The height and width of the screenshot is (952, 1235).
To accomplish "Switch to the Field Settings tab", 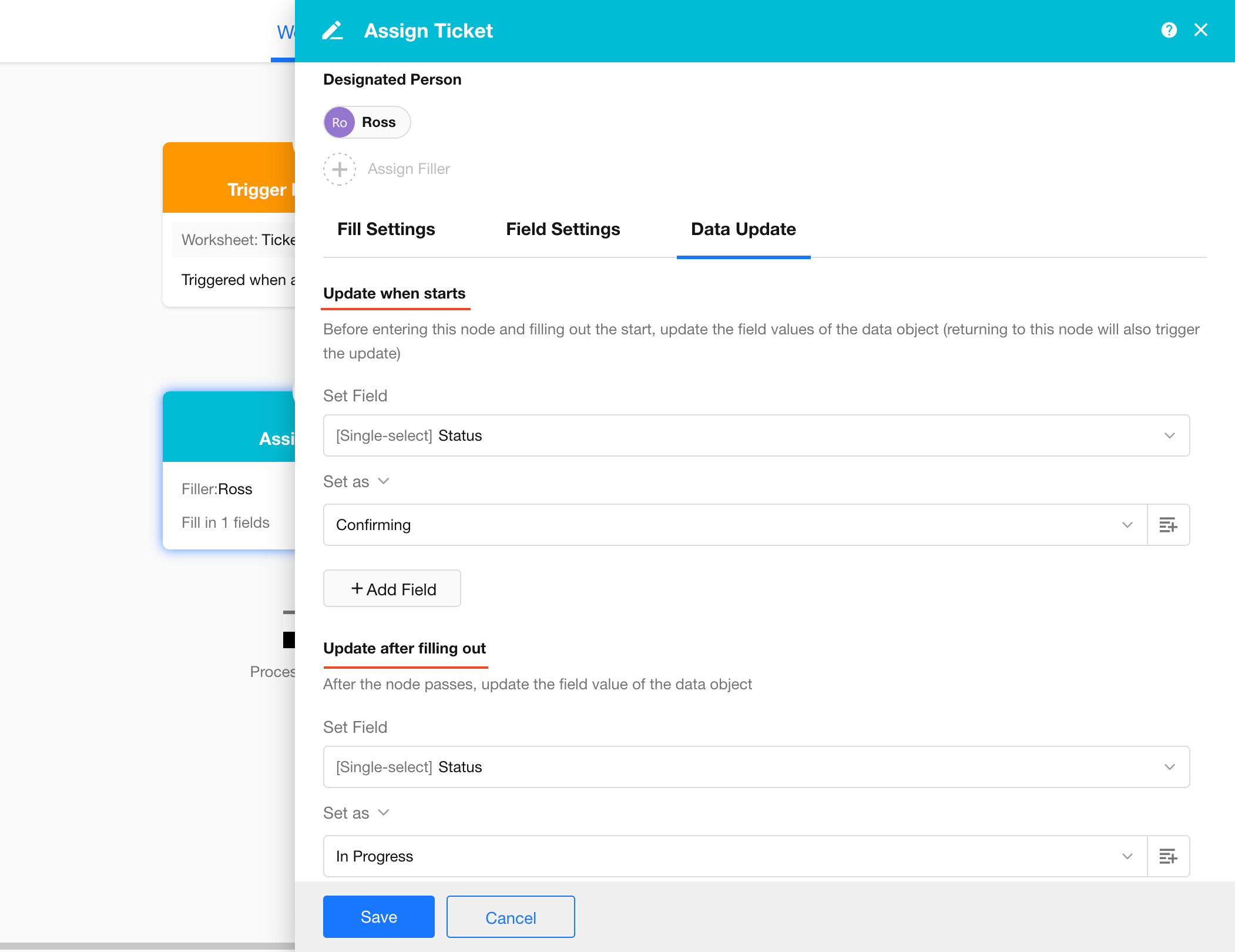I will click(563, 229).
